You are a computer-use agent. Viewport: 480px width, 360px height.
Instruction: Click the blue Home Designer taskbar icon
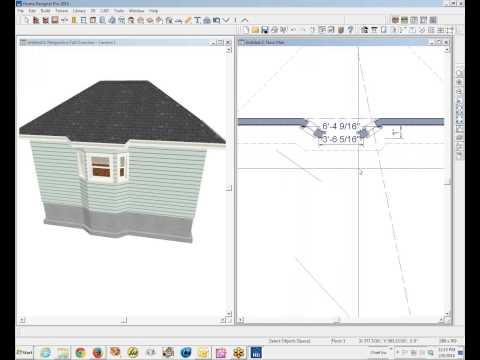click(256, 353)
